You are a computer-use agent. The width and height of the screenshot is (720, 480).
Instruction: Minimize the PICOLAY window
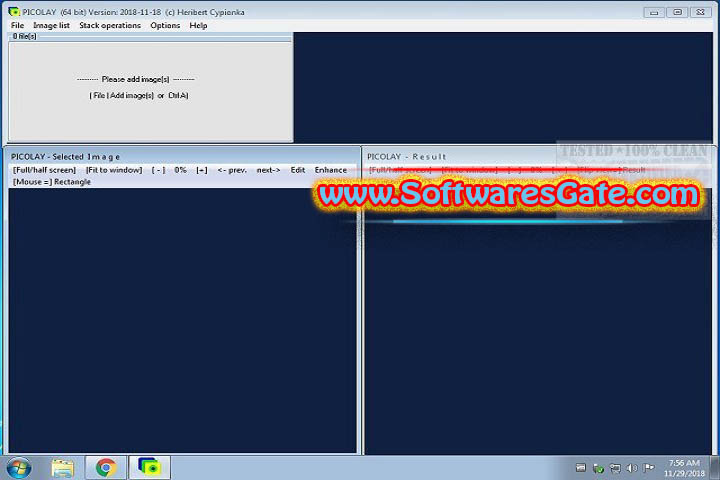coord(654,12)
